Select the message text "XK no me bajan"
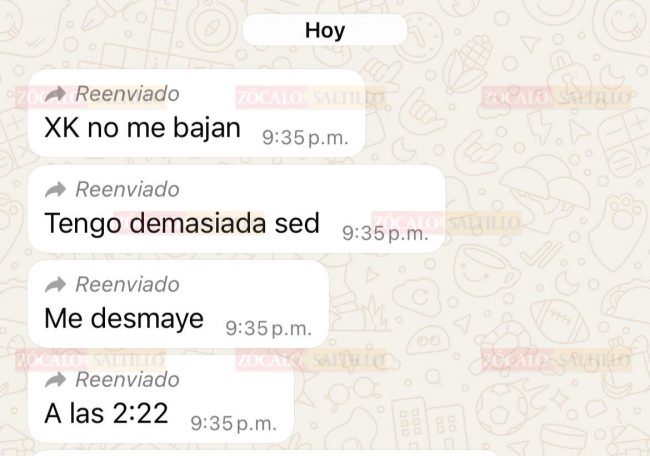 click(142, 128)
